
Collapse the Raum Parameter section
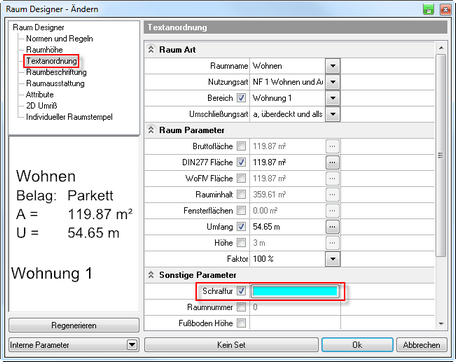point(151,130)
